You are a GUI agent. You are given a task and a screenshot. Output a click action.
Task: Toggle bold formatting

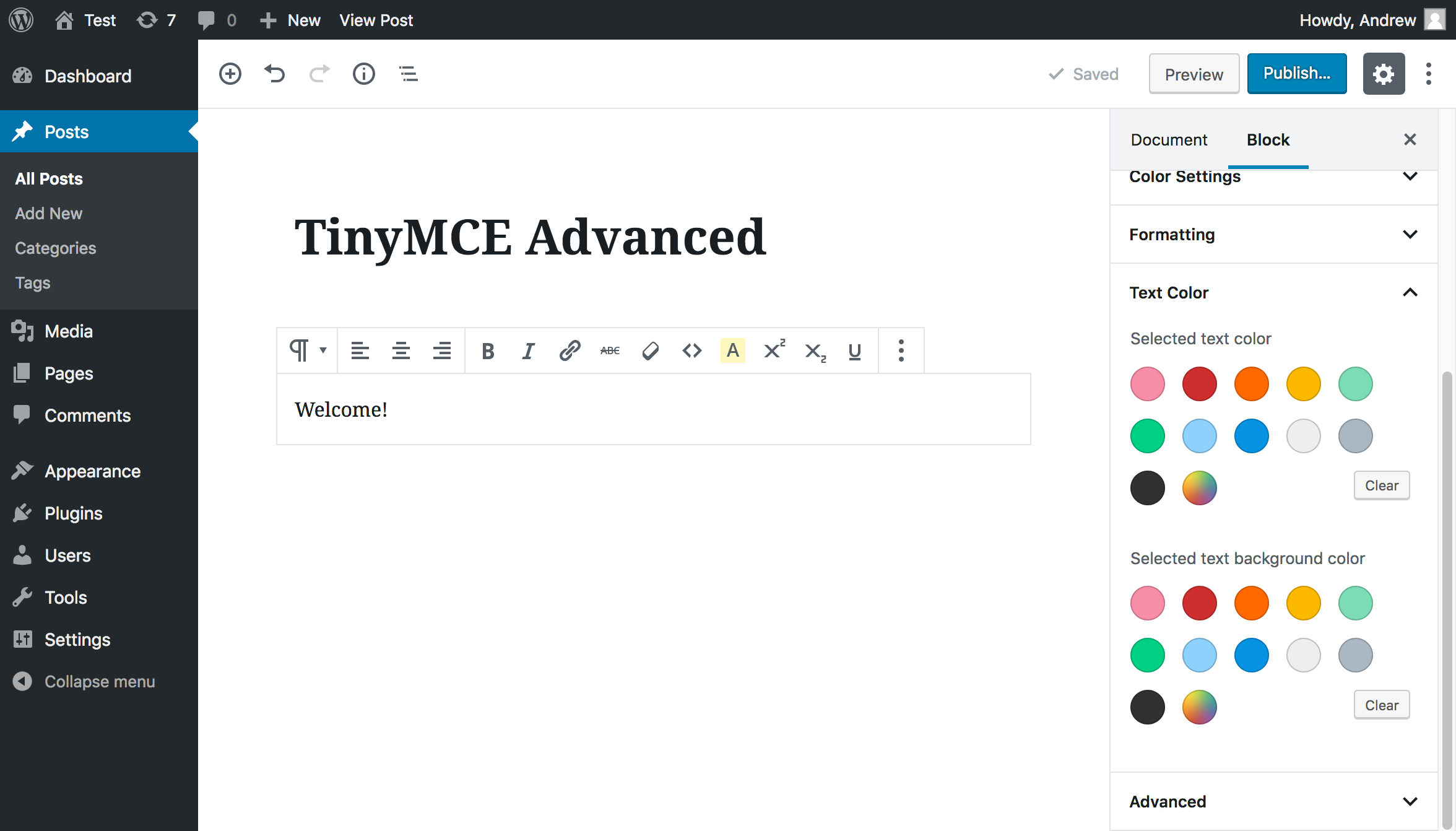tap(487, 350)
